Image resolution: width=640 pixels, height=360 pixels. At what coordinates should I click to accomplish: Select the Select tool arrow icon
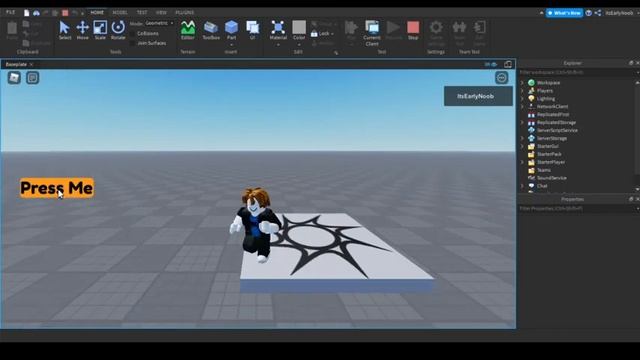coord(64,27)
